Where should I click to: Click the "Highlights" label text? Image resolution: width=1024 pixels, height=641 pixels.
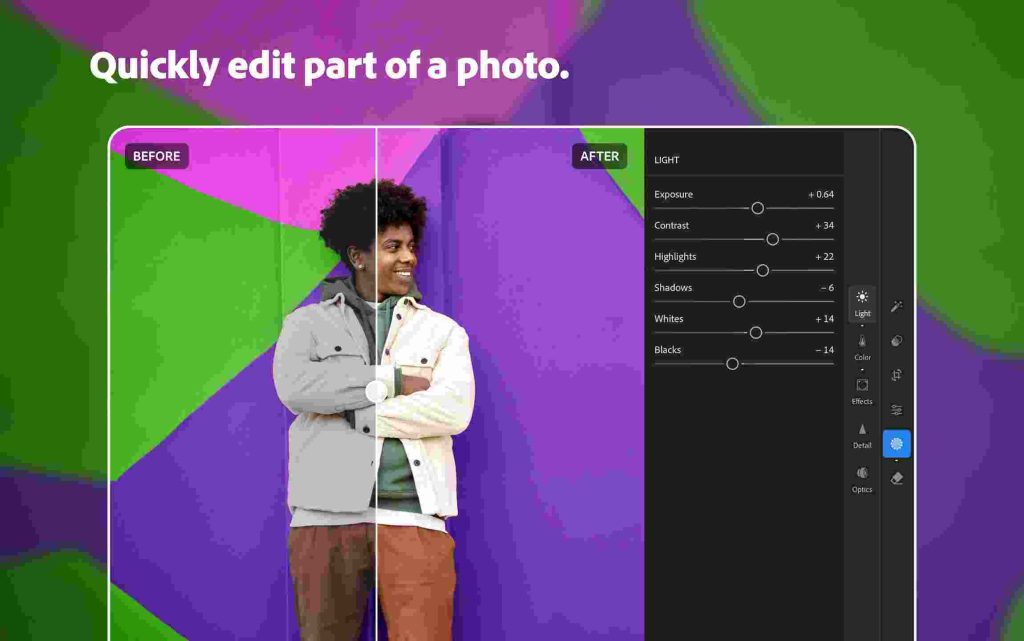point(675,257)
